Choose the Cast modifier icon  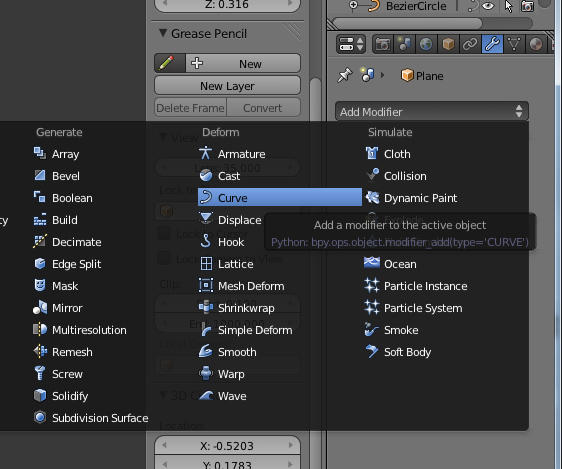(x=205, y=176)
